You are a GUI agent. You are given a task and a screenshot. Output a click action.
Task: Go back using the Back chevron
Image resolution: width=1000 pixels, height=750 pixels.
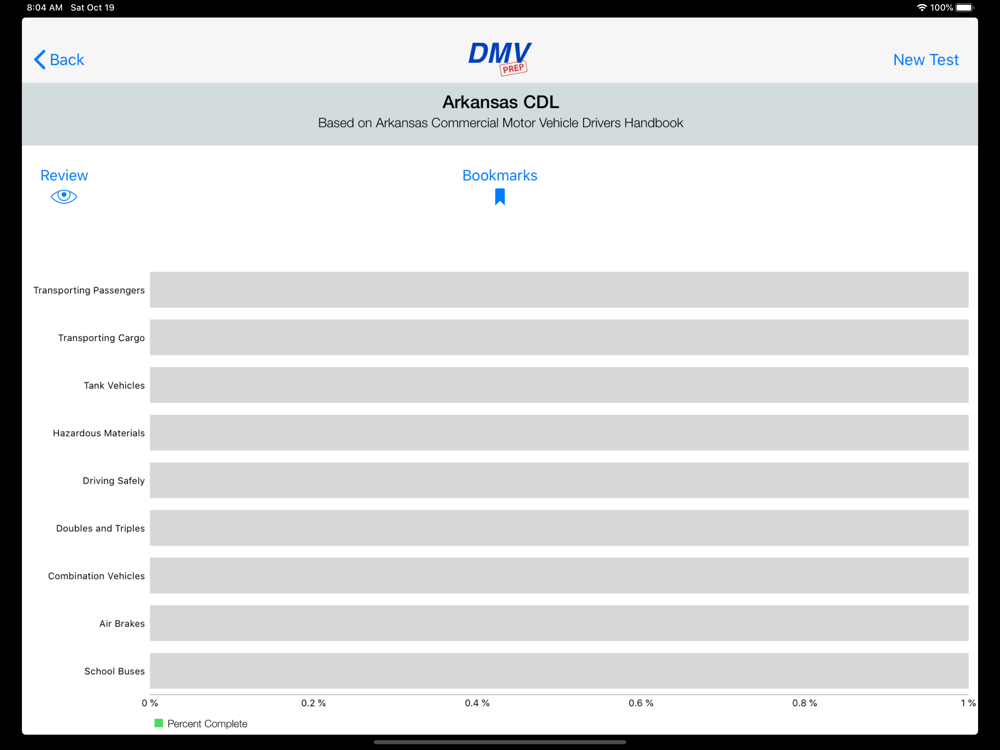[x=40, y=60]
